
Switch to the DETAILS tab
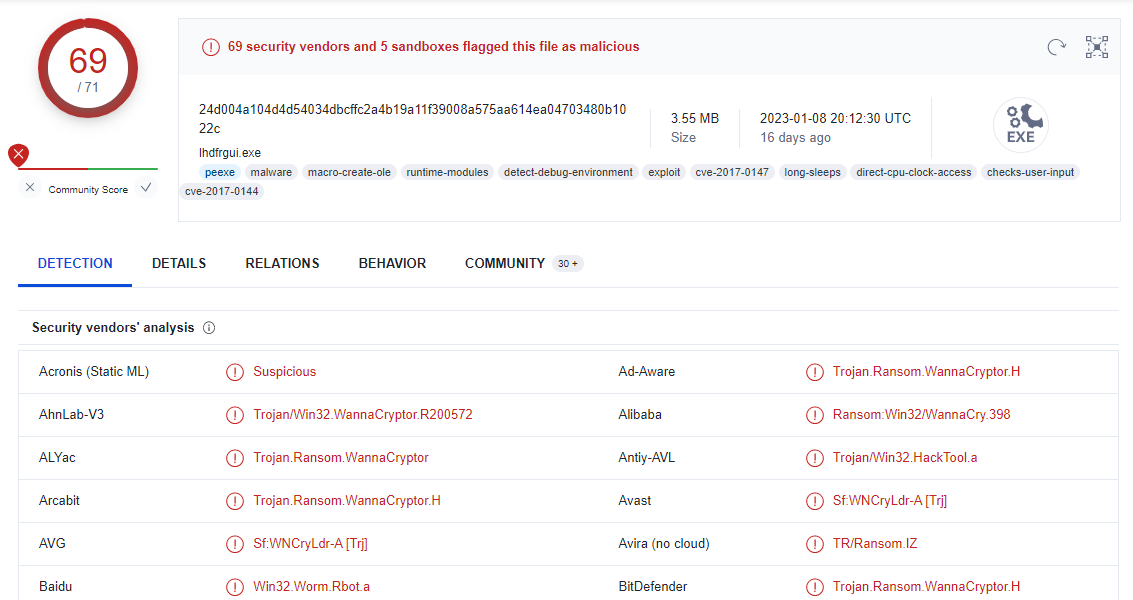pyautogui.click(x=179, y=263)
